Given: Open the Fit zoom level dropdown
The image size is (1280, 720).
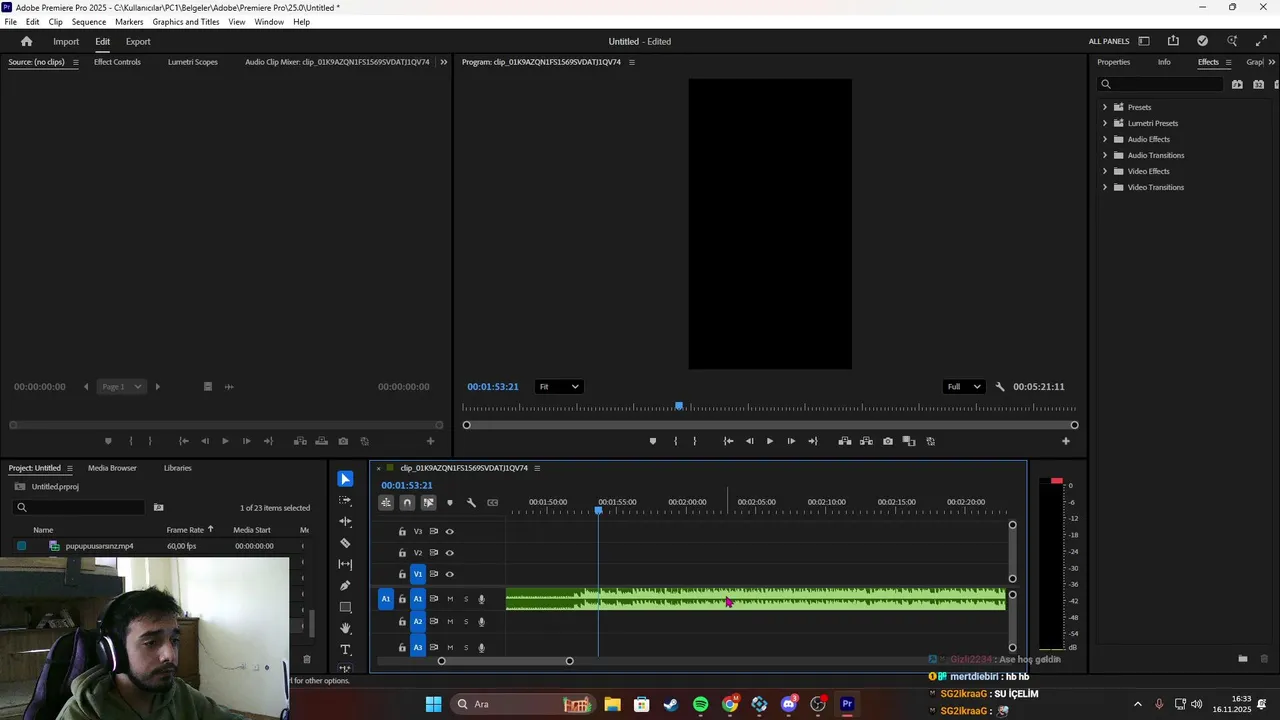Looking at the screenshot, I should click(x=559, y=387).
